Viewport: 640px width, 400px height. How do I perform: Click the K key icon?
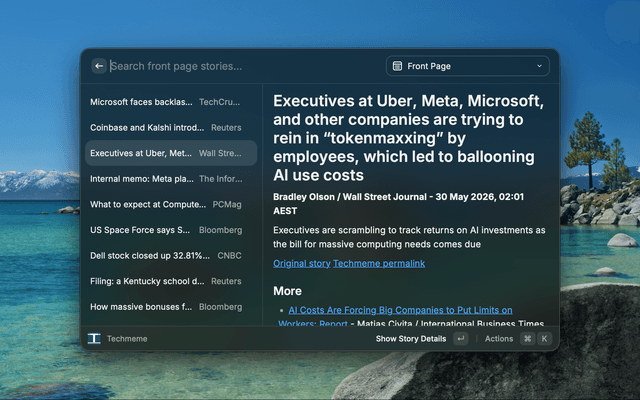544,338
